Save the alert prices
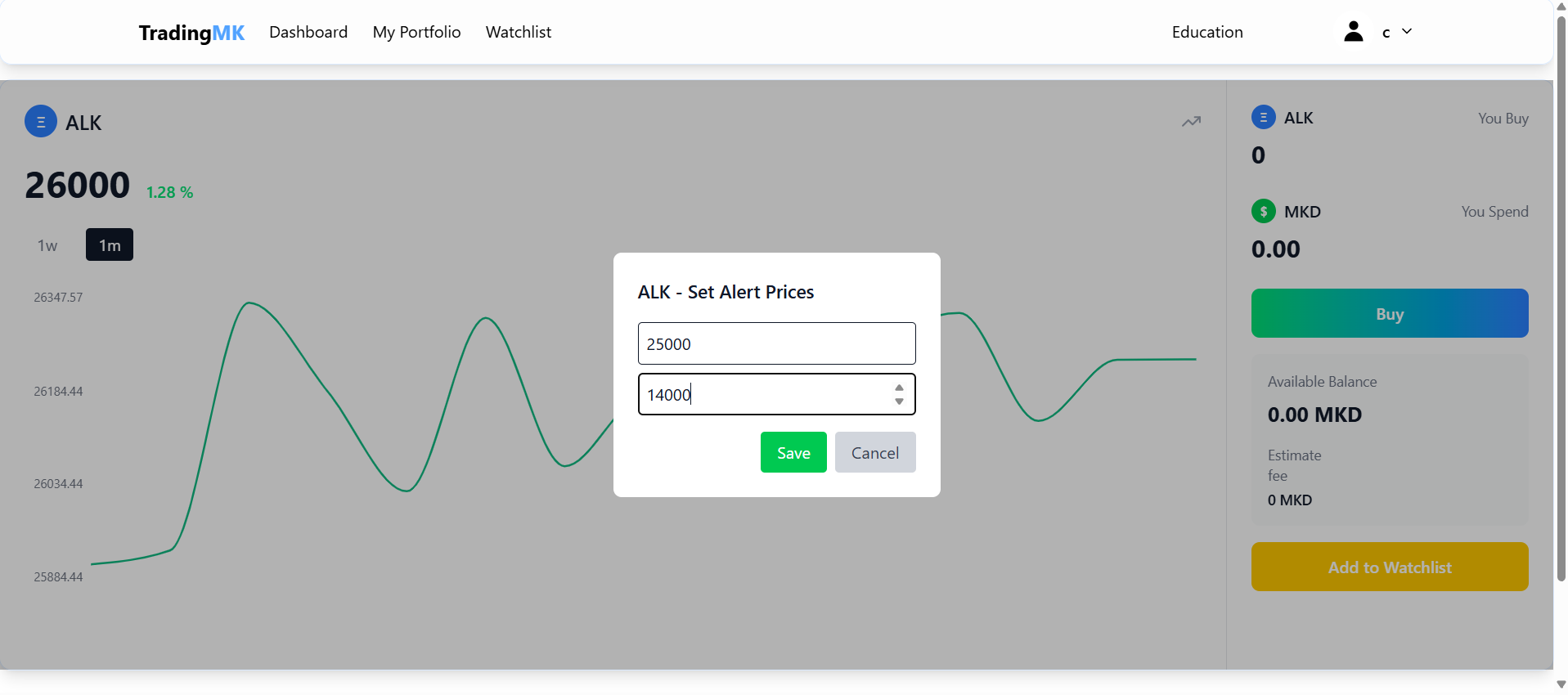 tap(793, 453)
